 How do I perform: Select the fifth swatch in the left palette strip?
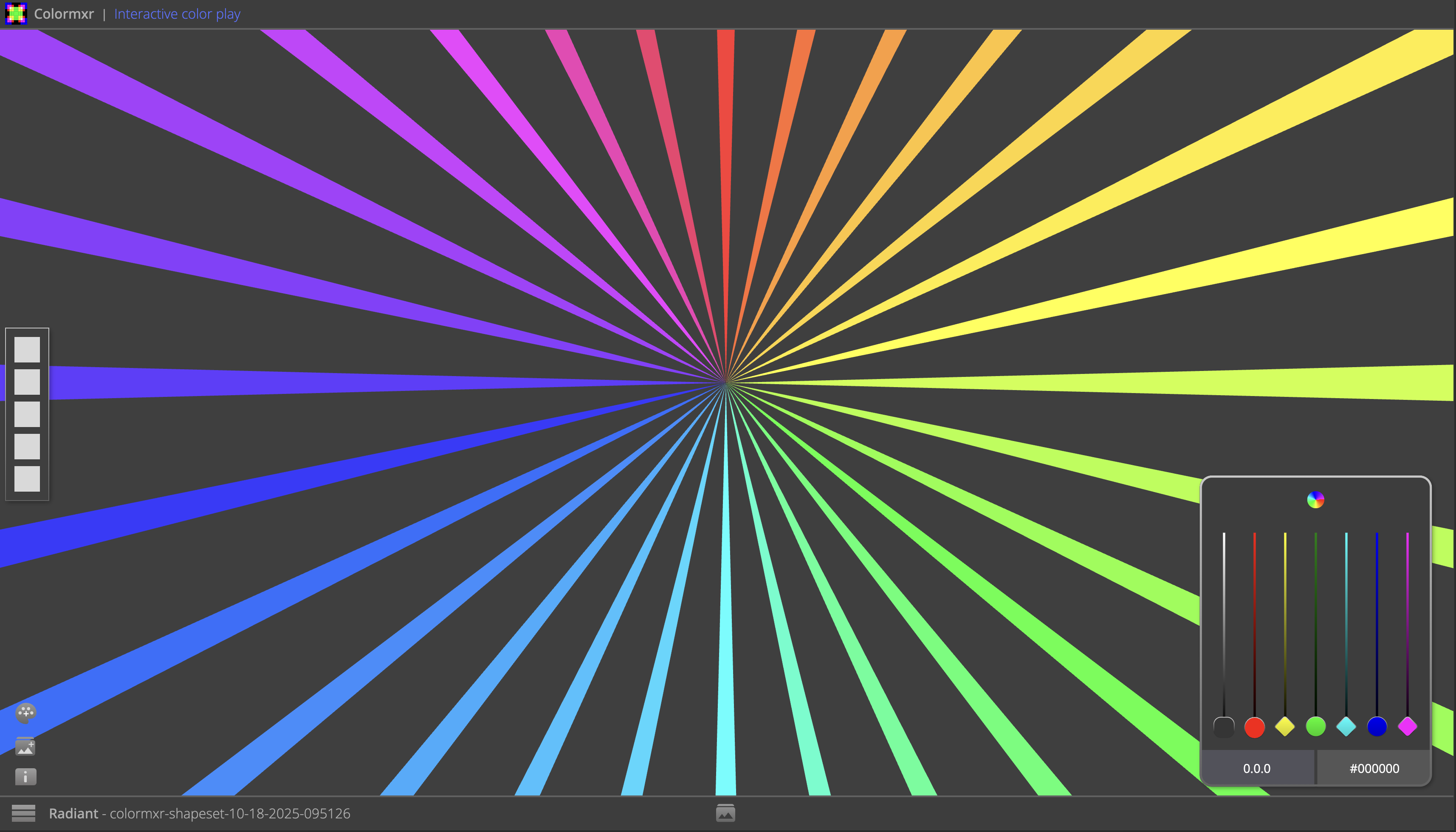[x=27, y=479]
